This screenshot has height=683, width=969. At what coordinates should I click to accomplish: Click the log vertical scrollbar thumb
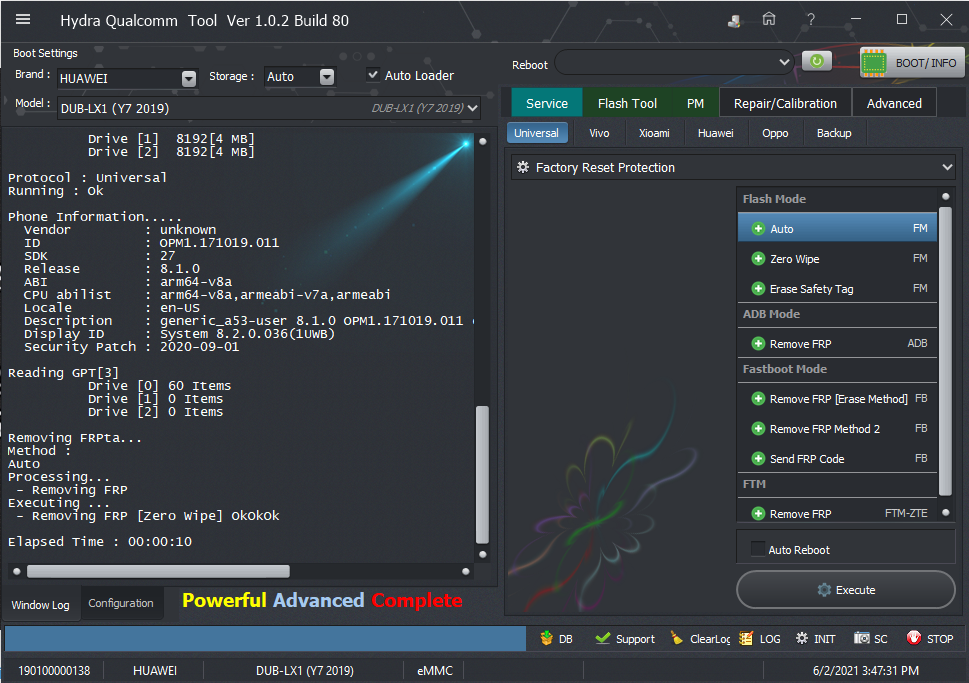click(482, 474)
